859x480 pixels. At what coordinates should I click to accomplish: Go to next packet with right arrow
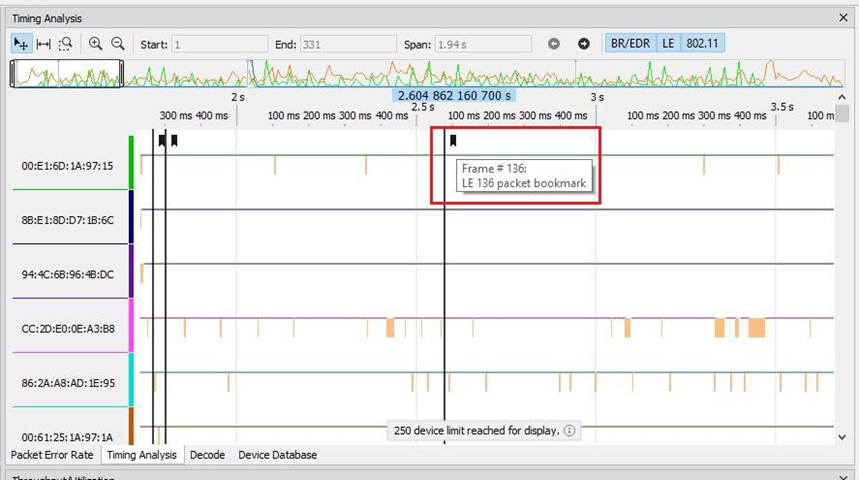(x=583, y=44)
